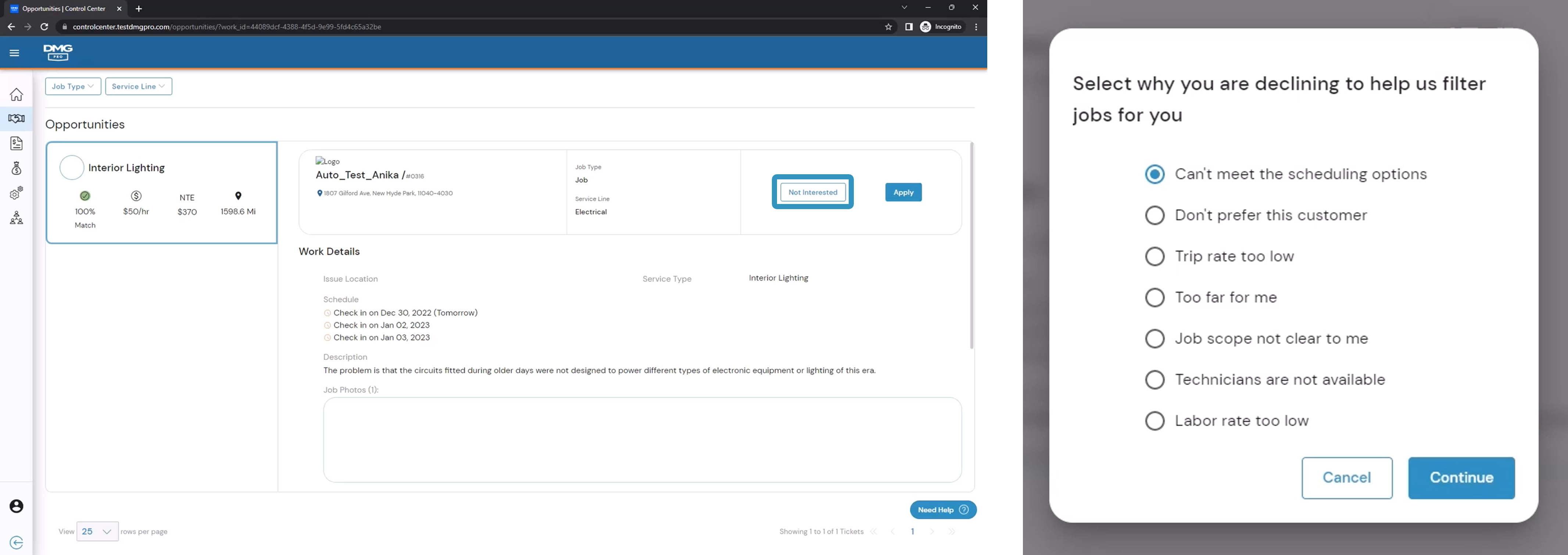Bookmark this page with the star
This screenshot has width=1568, height=555.
tap(888, 27)
